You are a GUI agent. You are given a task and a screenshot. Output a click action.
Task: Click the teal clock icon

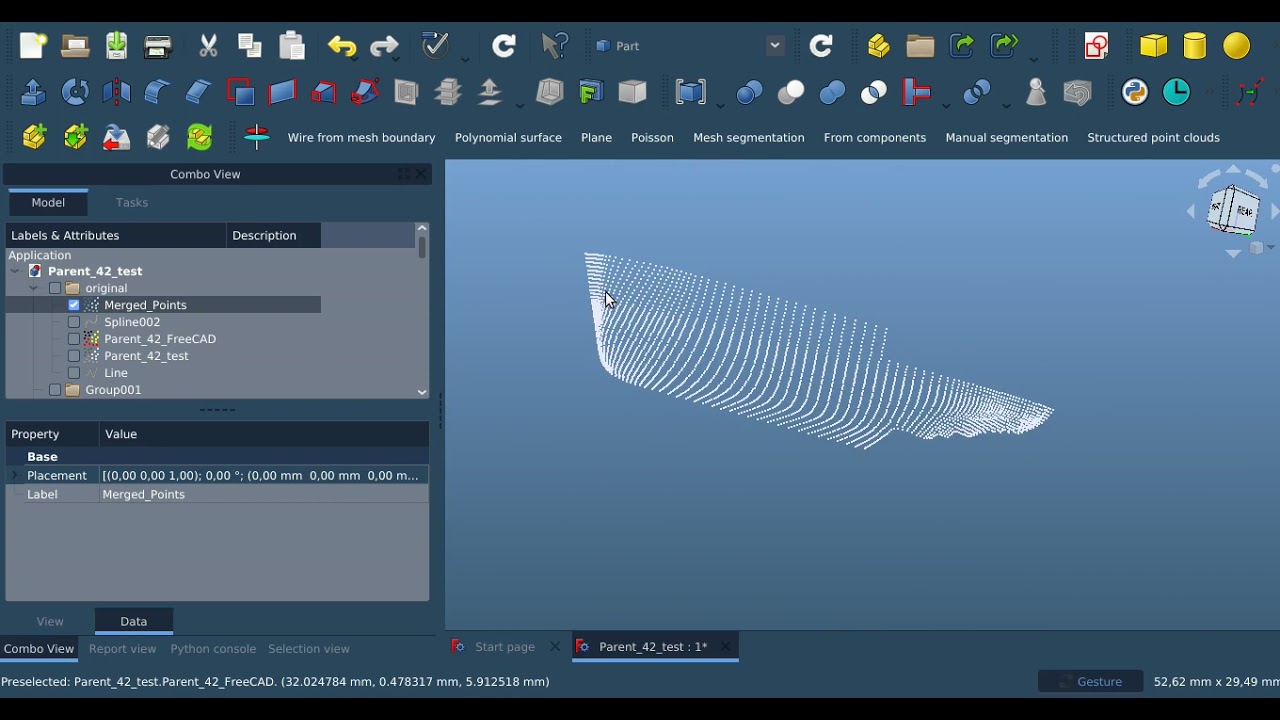pyautogui.click(x=1177, y=92)
